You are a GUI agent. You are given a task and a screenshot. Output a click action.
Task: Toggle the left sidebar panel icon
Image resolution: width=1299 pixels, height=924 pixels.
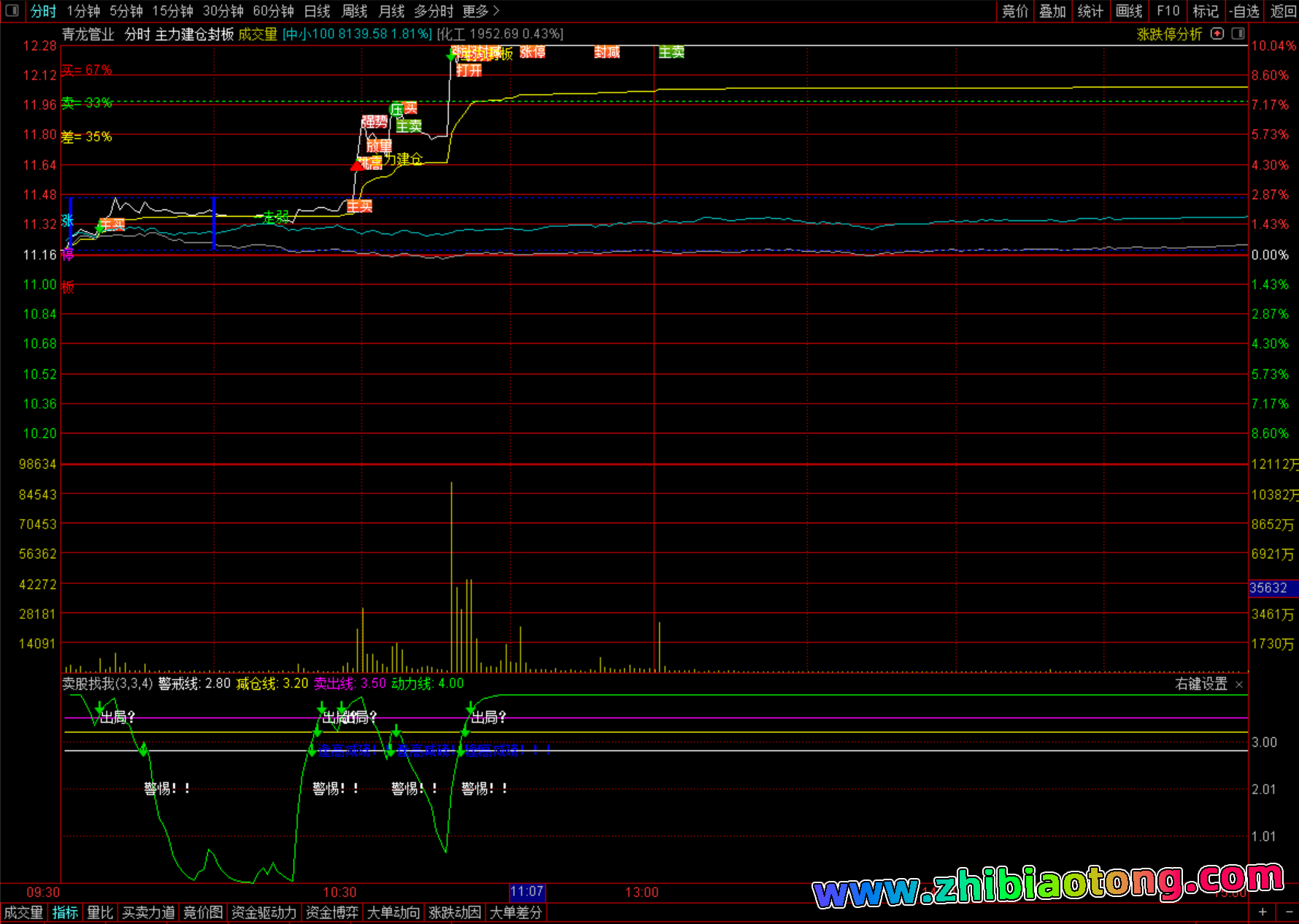click(x=12, y=11)
